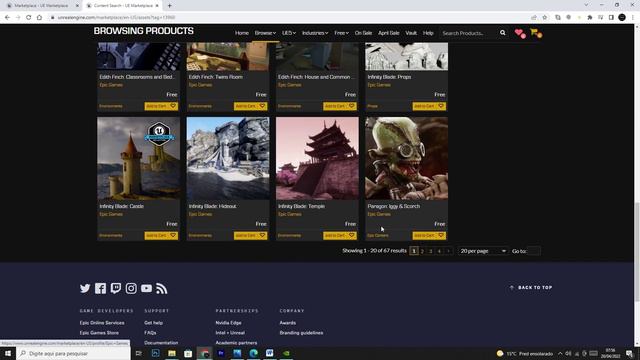Open the RSS feed icon in footer

coord(162,288)
